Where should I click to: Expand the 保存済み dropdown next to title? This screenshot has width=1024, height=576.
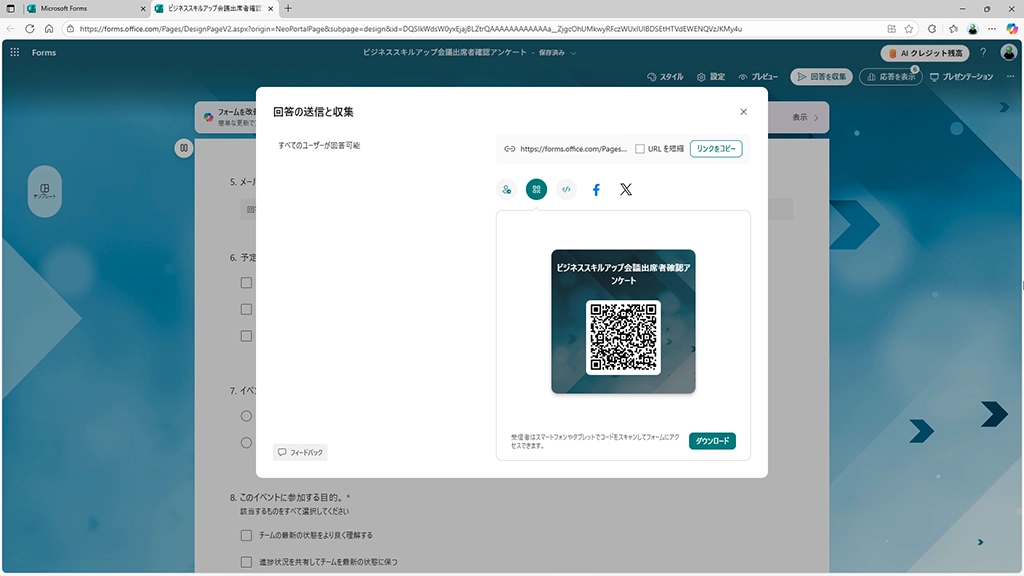tap(573, 52)
